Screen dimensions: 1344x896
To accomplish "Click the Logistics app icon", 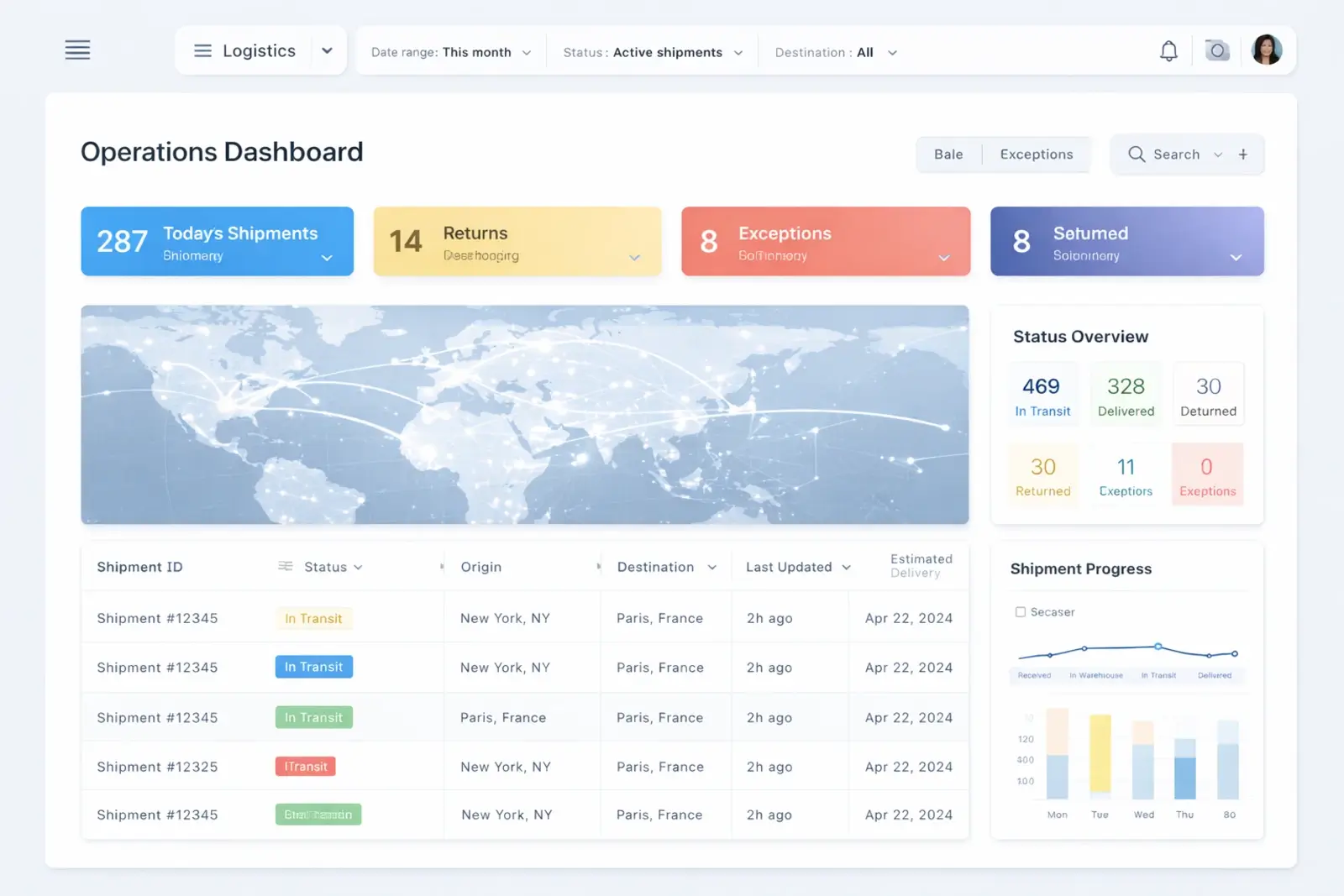I will (x=202, y=50).
